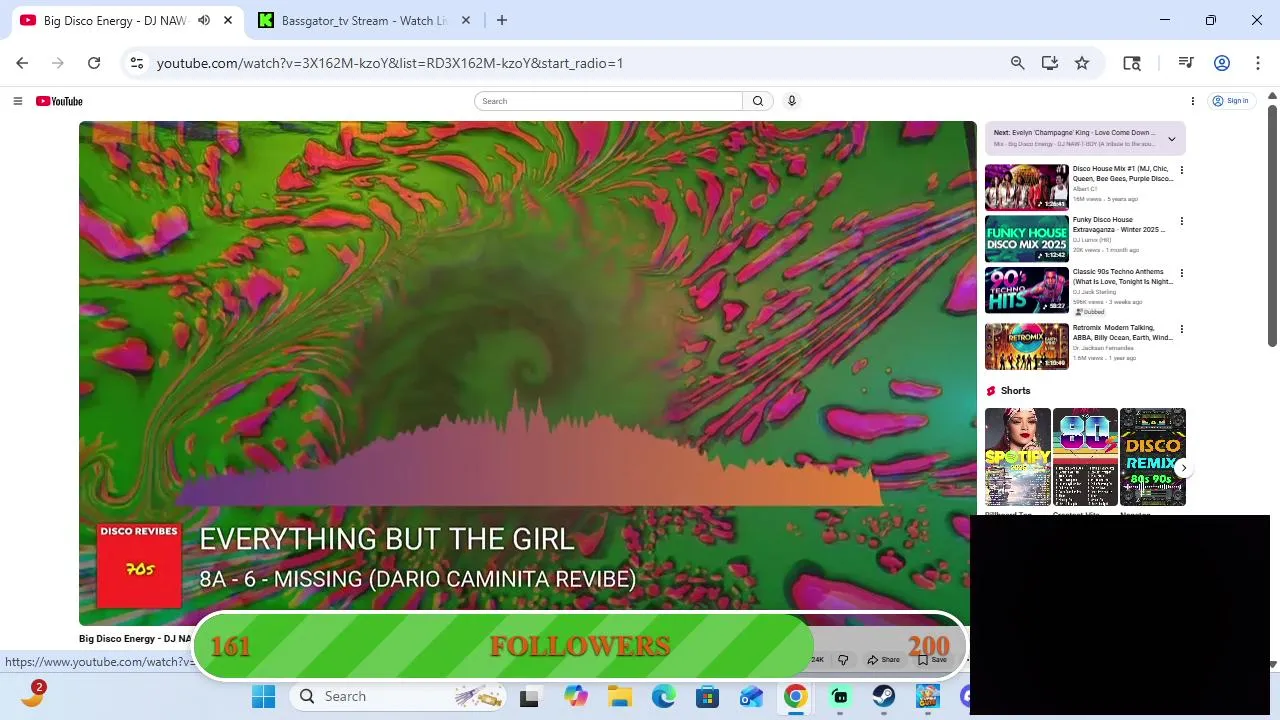1280x720 pixels.
Task: Open Task View on the taskbar
Action: pos(529,696)
